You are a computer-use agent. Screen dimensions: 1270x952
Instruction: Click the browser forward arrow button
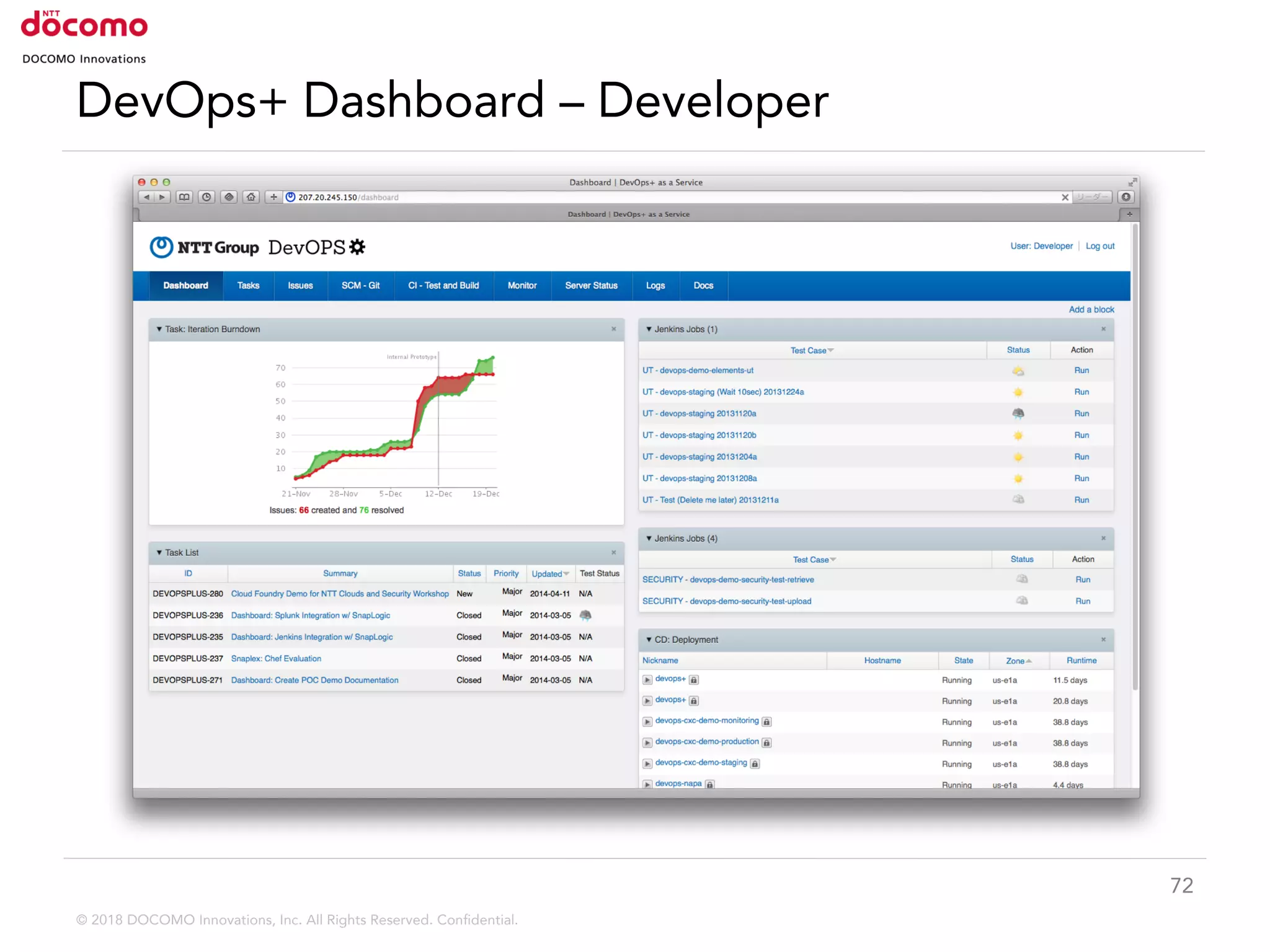[162, 197]
